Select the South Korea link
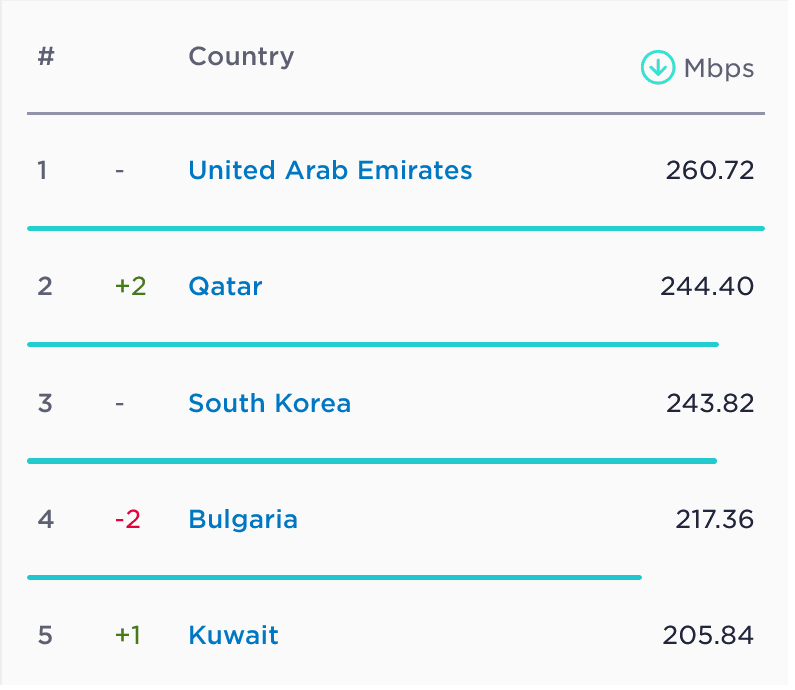Image resolution: width=795 pixels, height=690 pixels. (269, 403)
